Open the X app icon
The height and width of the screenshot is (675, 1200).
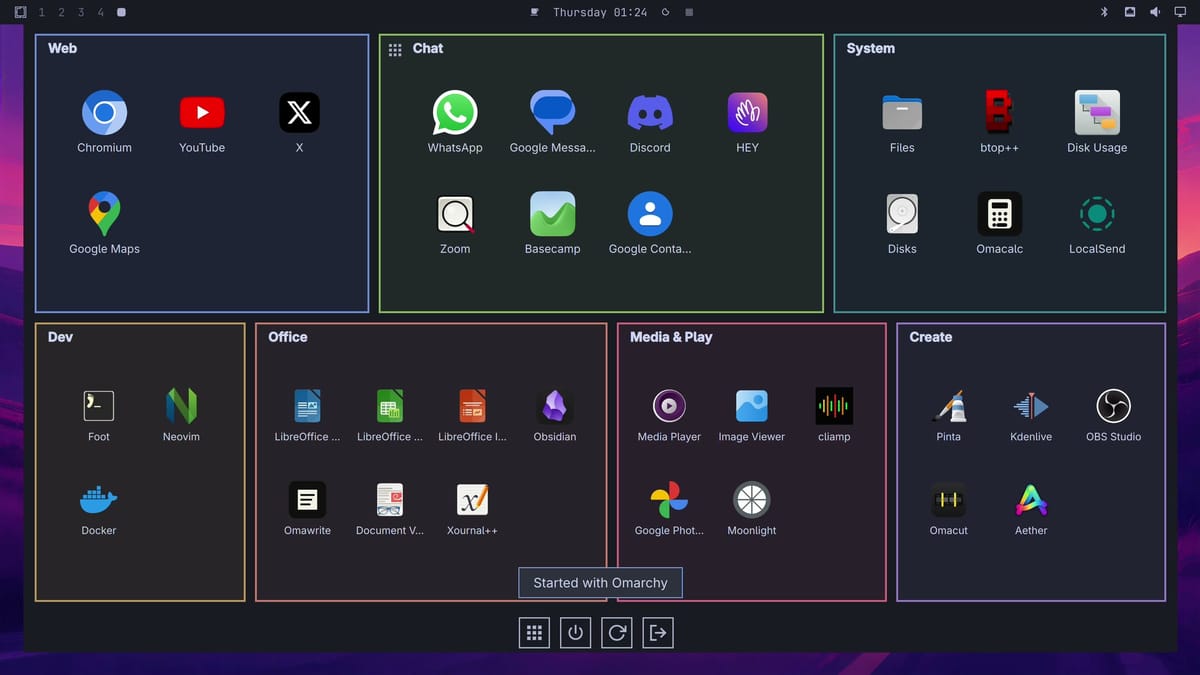tap(299, 113)
